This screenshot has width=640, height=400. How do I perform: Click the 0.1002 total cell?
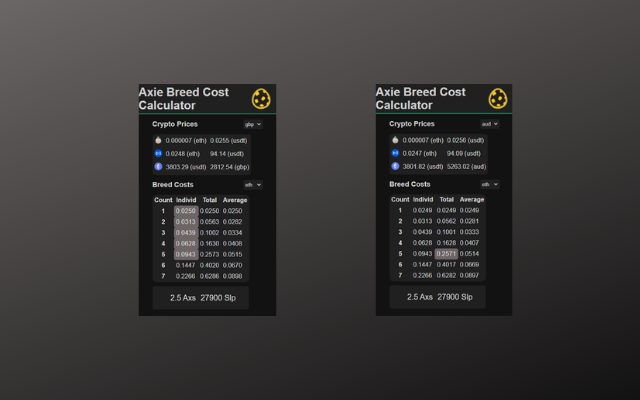[x=209, y=233]
